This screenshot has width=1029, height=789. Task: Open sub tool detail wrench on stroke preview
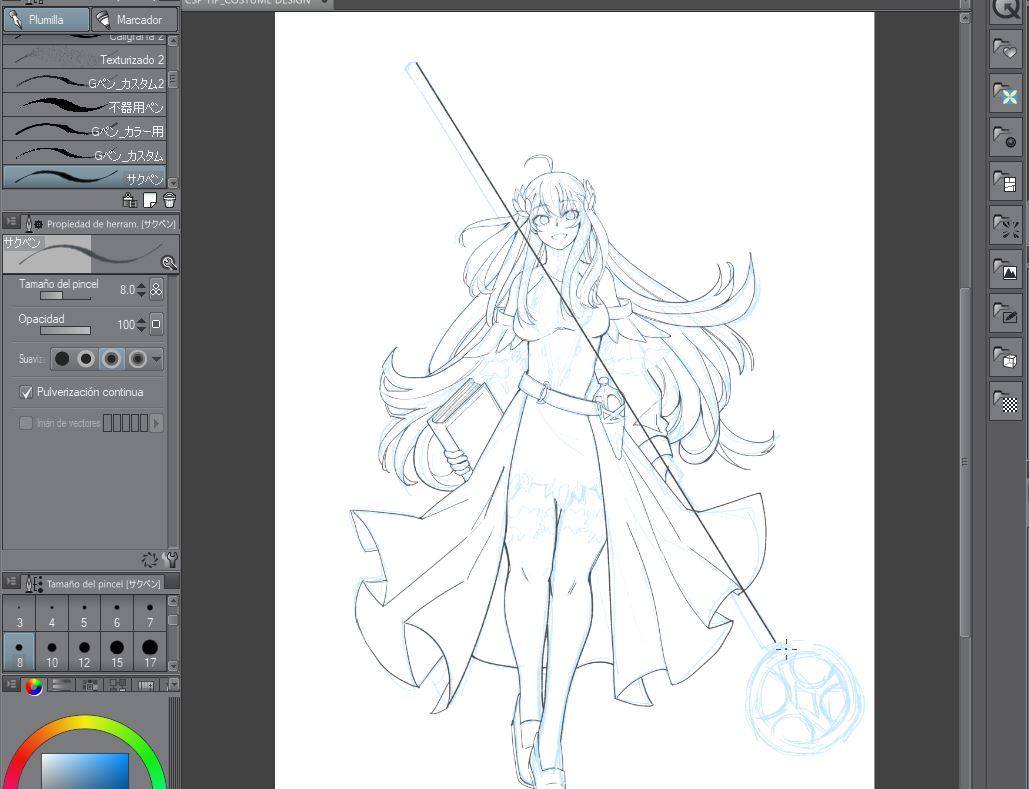click(169, 263)
